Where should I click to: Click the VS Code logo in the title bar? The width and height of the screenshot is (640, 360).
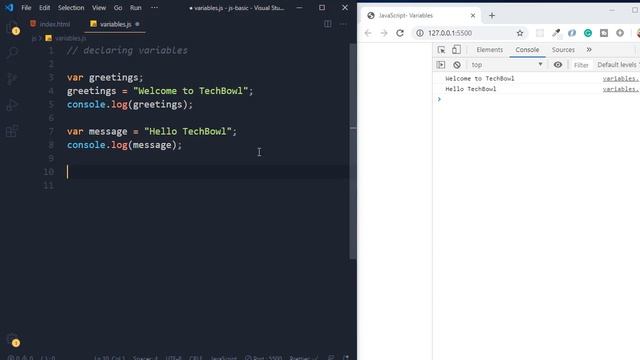[9, 7]
